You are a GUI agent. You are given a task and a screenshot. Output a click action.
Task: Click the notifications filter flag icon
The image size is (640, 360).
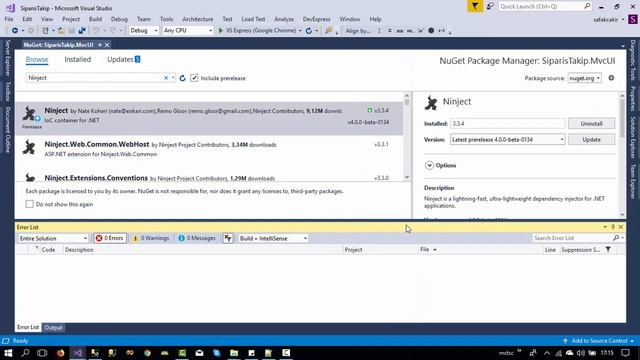475,6
